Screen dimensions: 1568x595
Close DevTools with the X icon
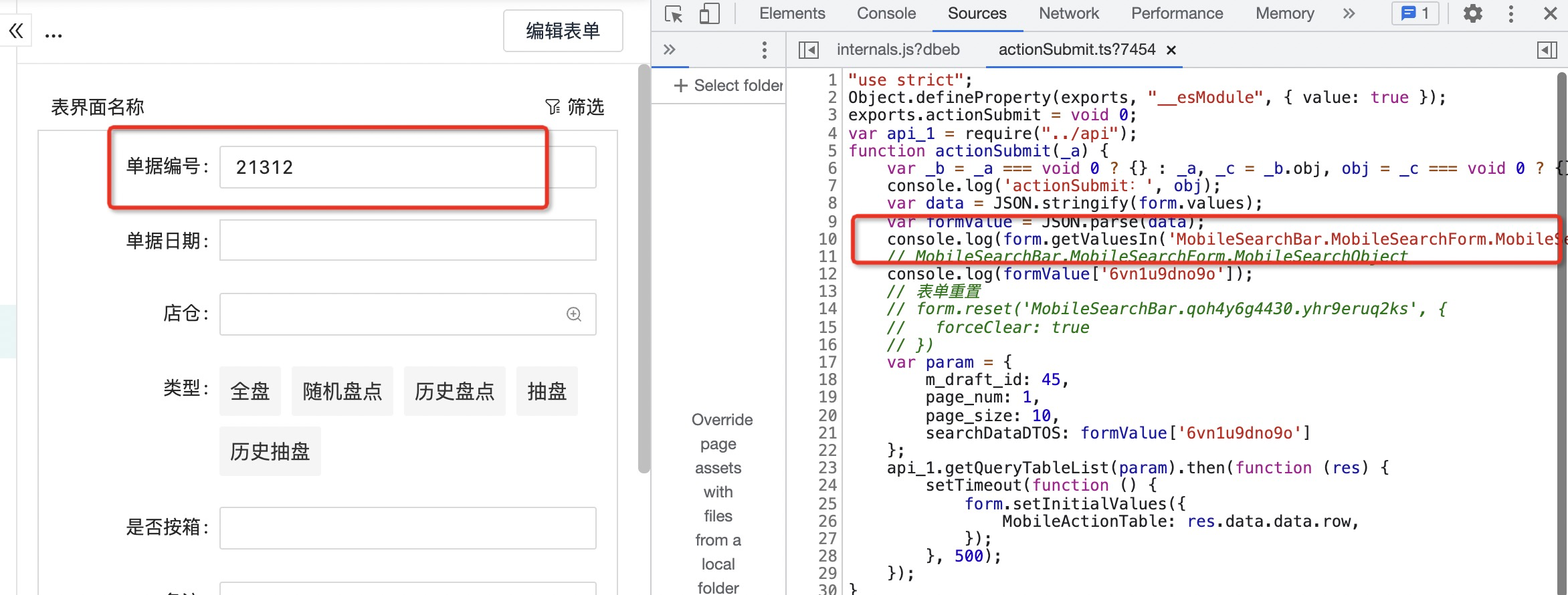click(1550, 14)
